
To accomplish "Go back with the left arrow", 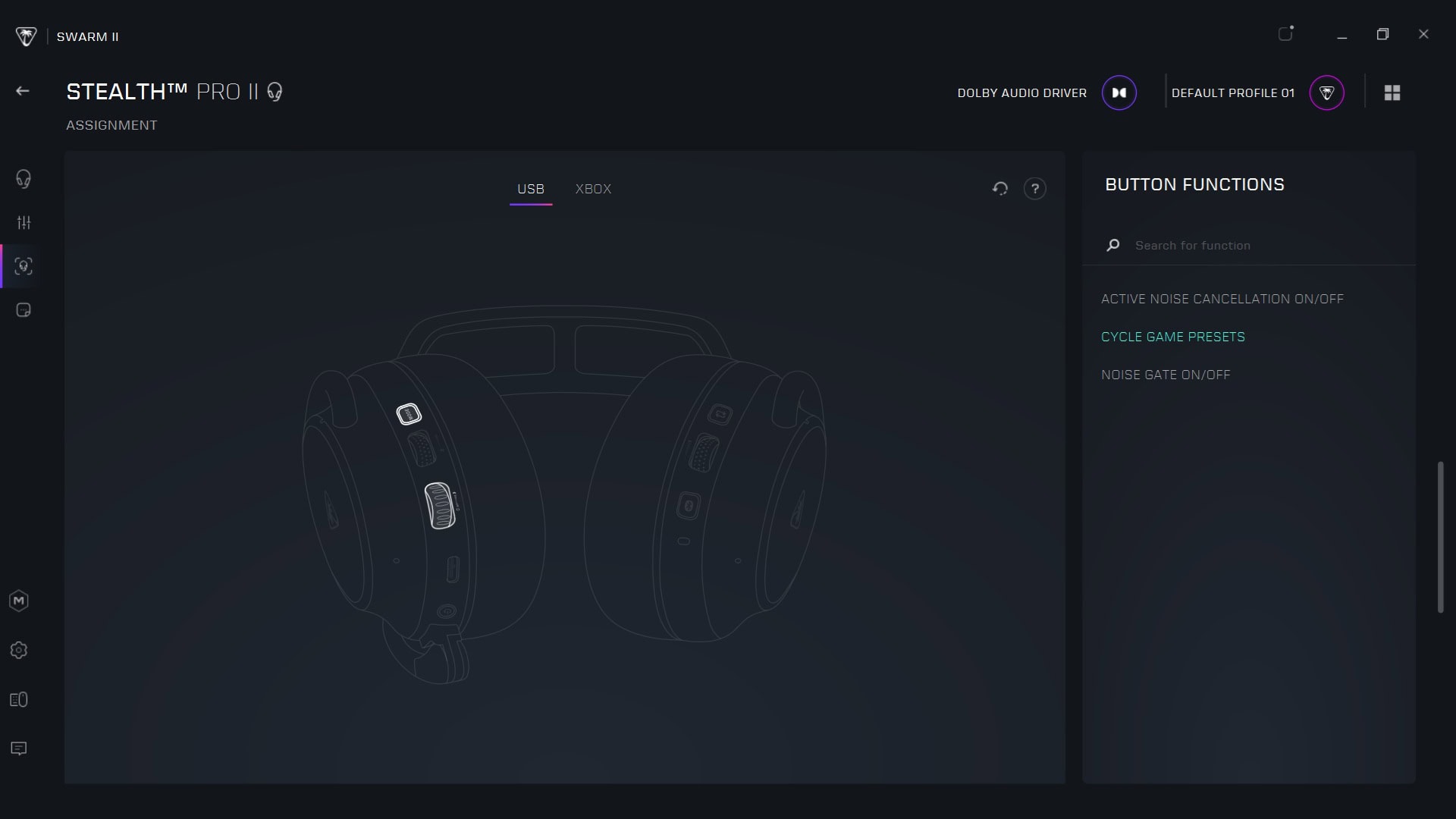I will tap(23, 91).
